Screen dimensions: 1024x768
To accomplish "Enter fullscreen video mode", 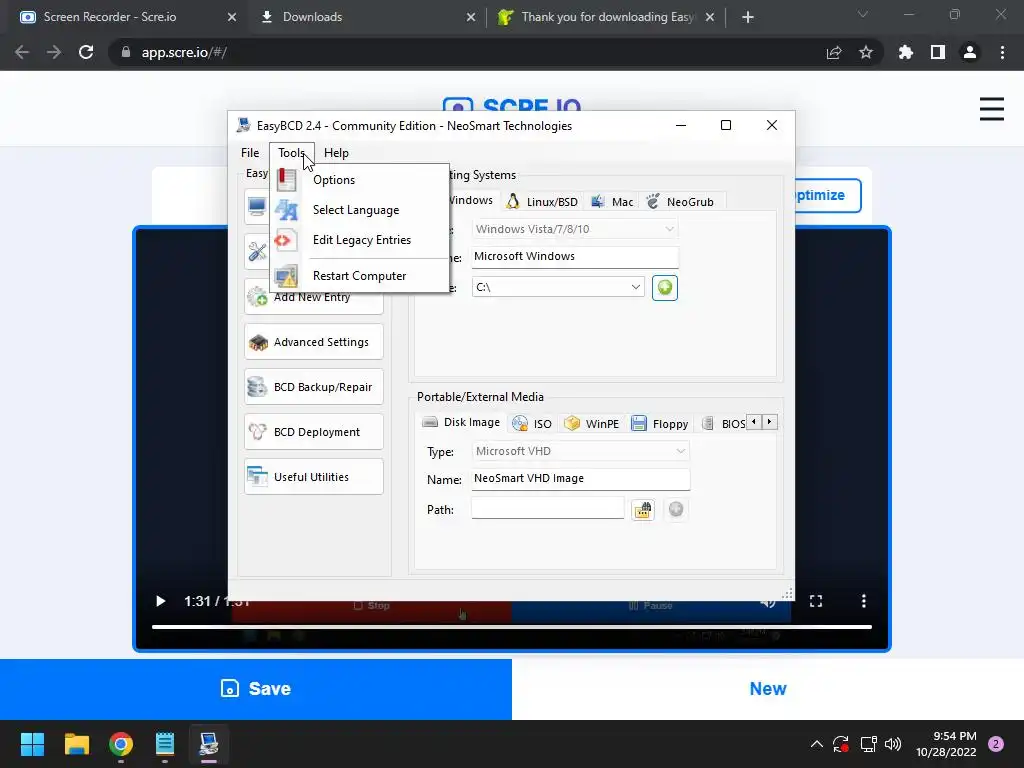I will 816,601.
